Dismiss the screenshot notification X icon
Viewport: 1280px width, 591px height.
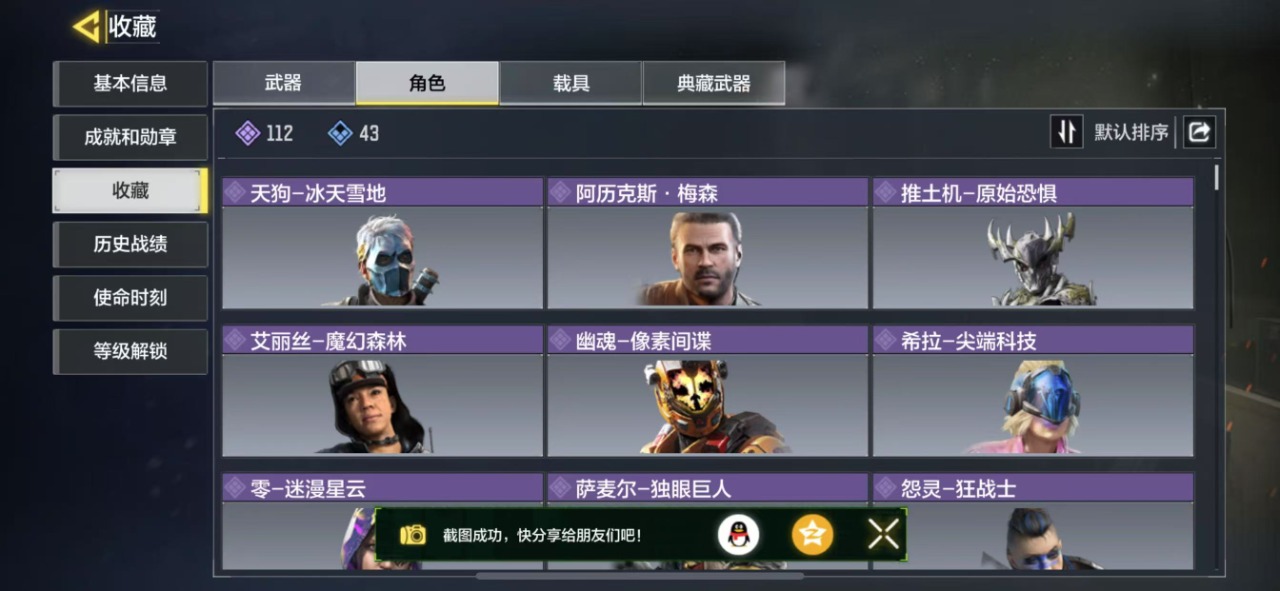(884, 534)
